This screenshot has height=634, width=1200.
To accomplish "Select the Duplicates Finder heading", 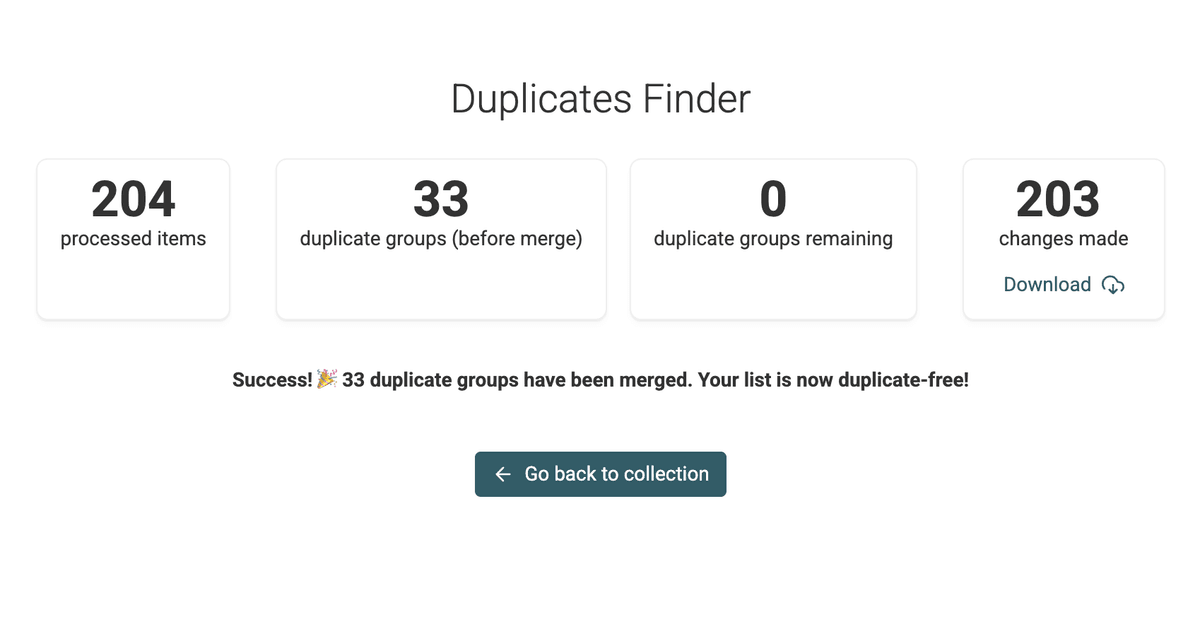I will 600,99.
